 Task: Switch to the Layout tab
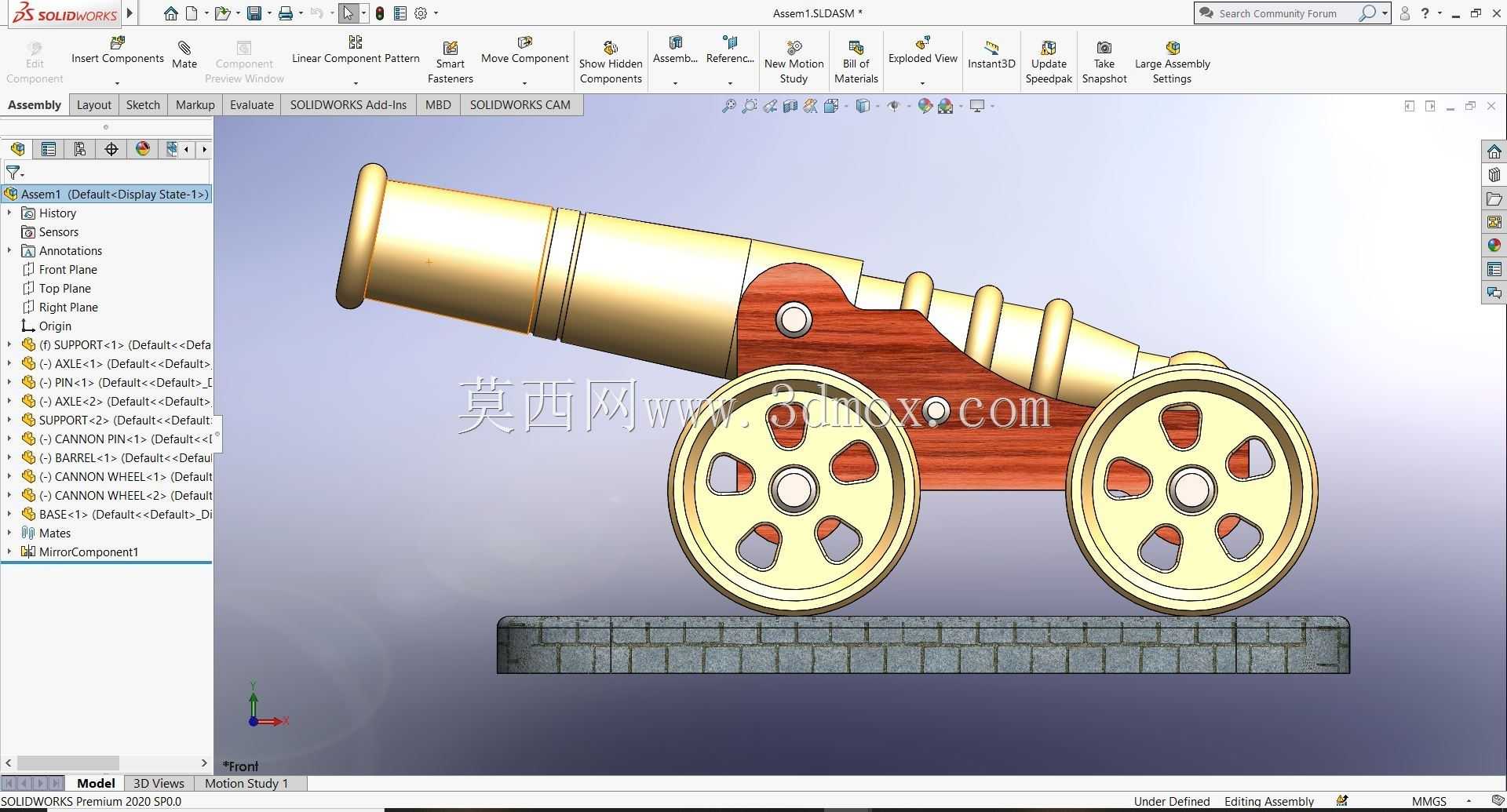pos(94,105)
